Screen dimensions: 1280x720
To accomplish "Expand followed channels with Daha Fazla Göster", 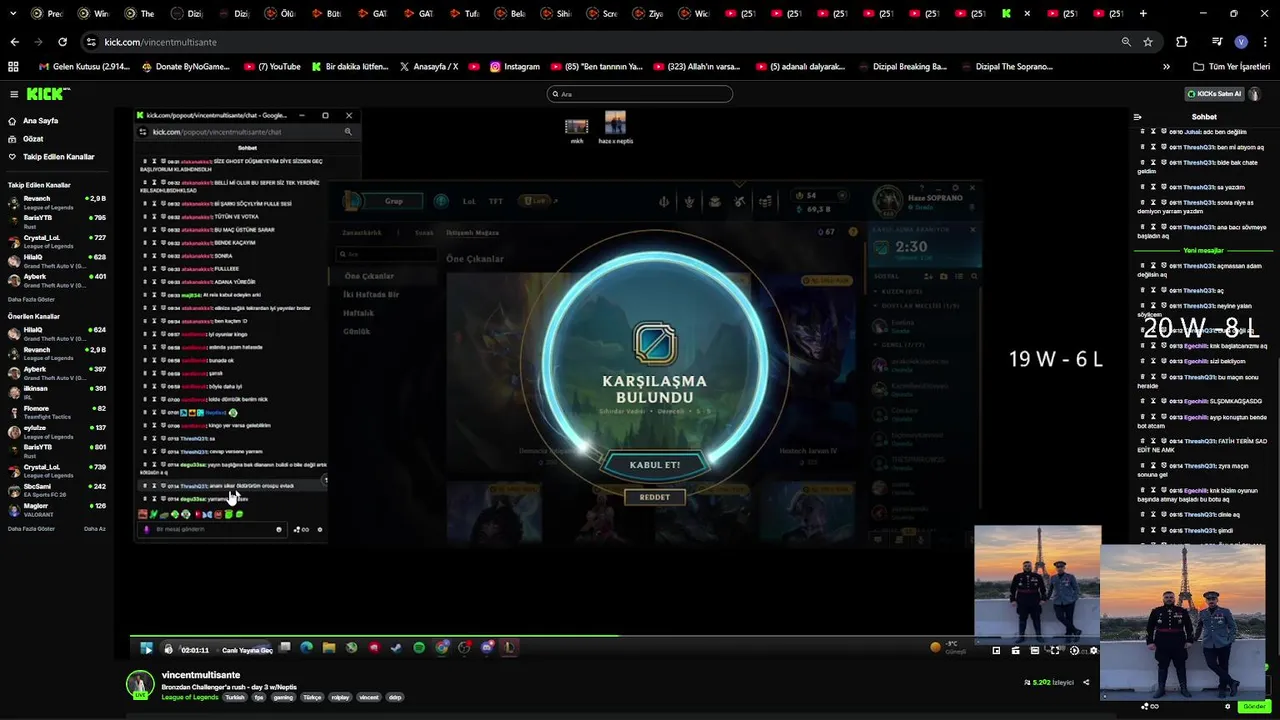I will pyautogui.click(x=31, y=299).
